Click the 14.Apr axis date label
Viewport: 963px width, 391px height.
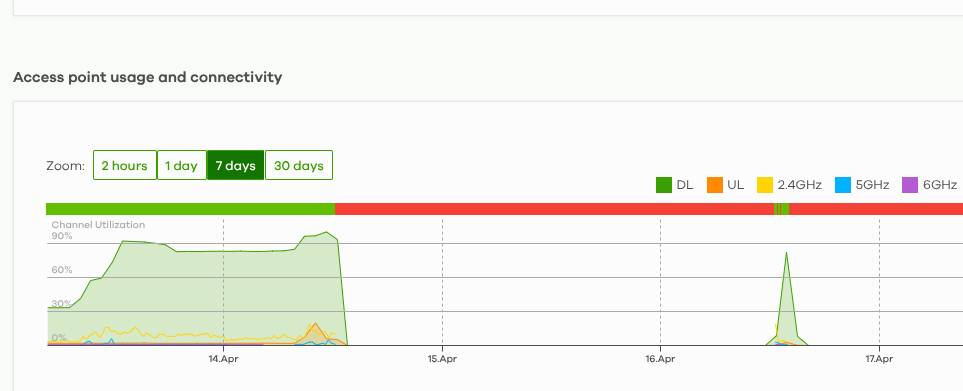223,358
